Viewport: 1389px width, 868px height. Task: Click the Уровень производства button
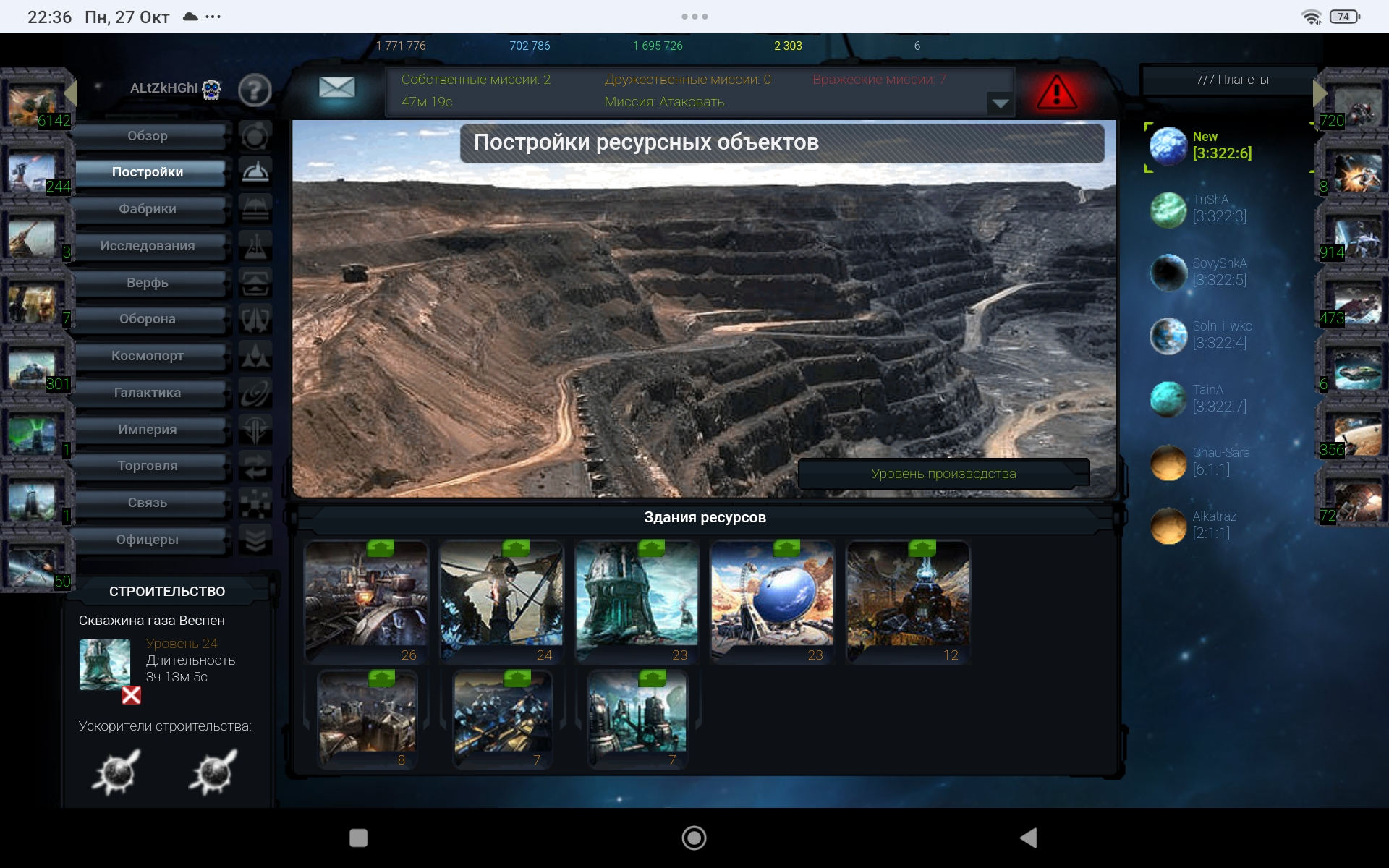pos(943,474)
